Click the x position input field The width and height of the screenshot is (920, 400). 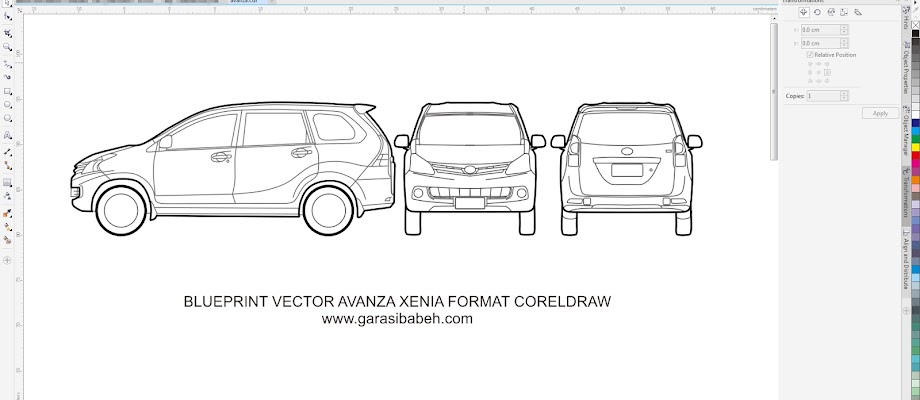pyautogui.click(x=820, y=29)
